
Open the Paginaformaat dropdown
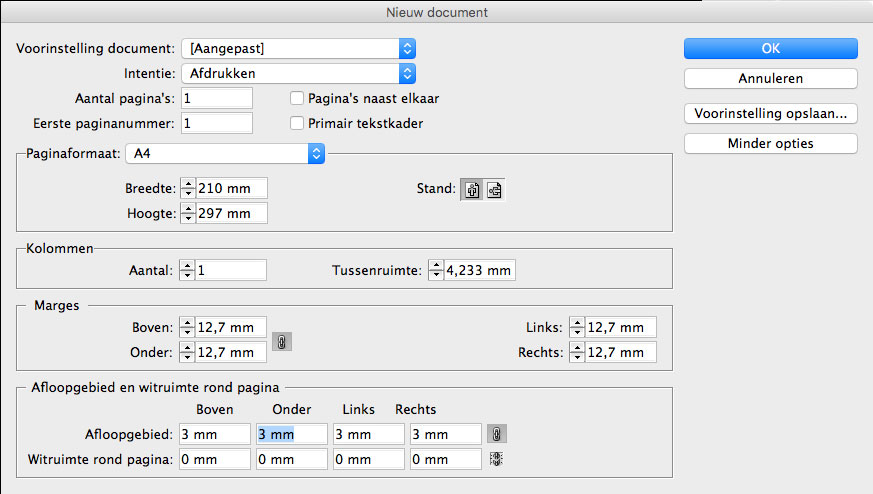click(225, 153)
